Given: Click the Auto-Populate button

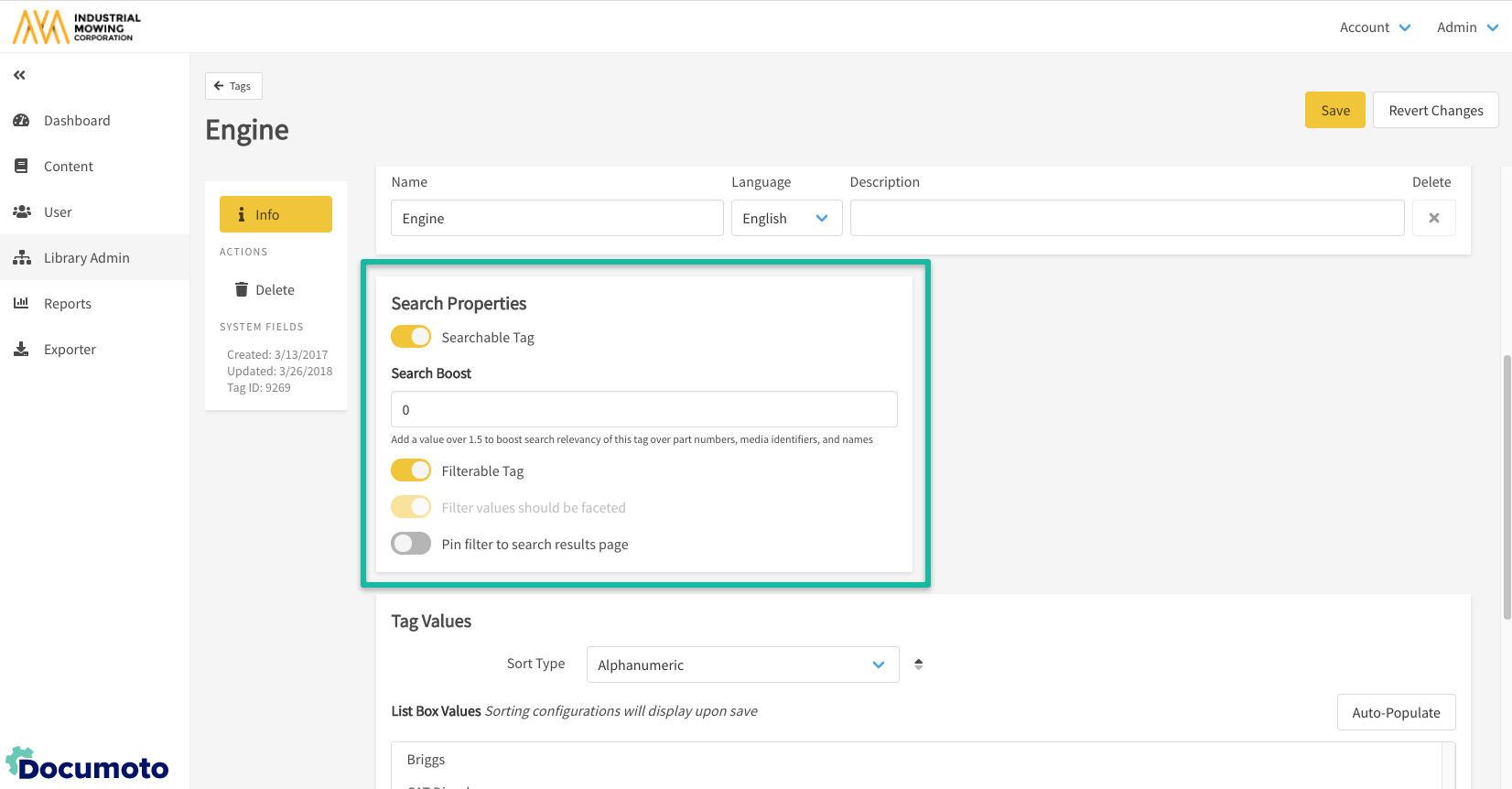Looking at the screenshot, I should point(1396,712).
